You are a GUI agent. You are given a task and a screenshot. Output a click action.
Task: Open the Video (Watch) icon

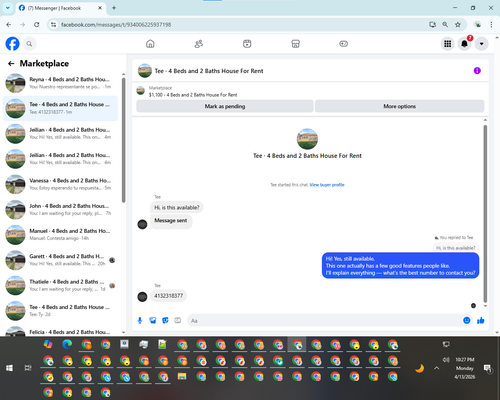[247, 44]
